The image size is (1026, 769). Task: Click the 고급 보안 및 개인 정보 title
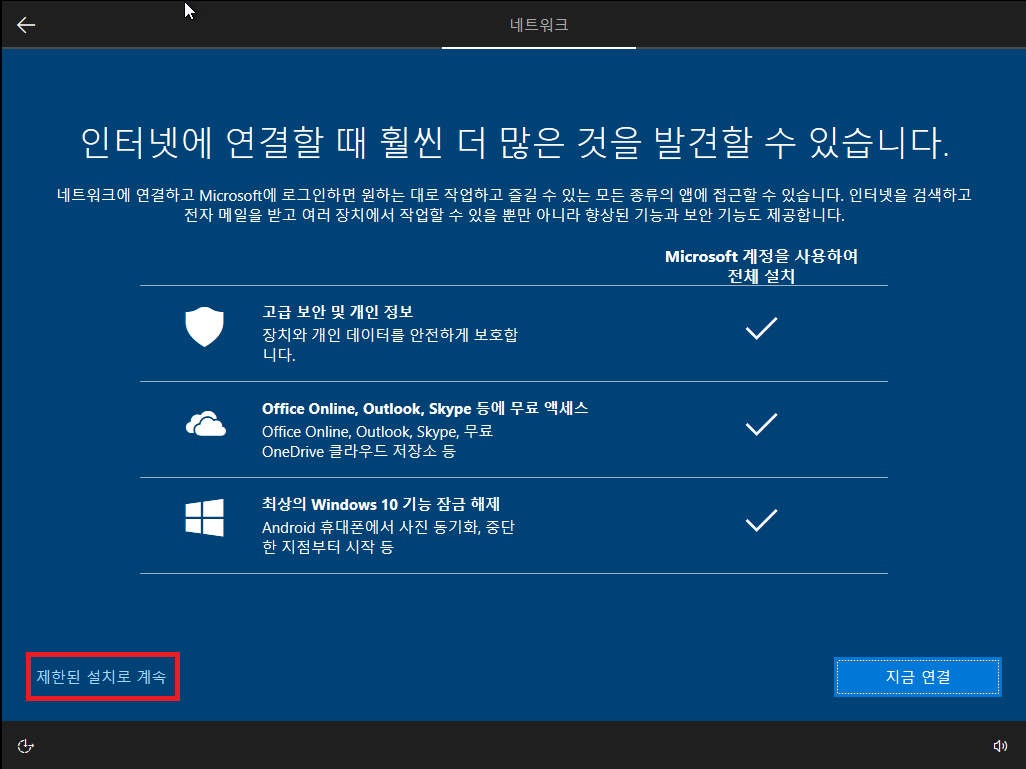(338, 312)
